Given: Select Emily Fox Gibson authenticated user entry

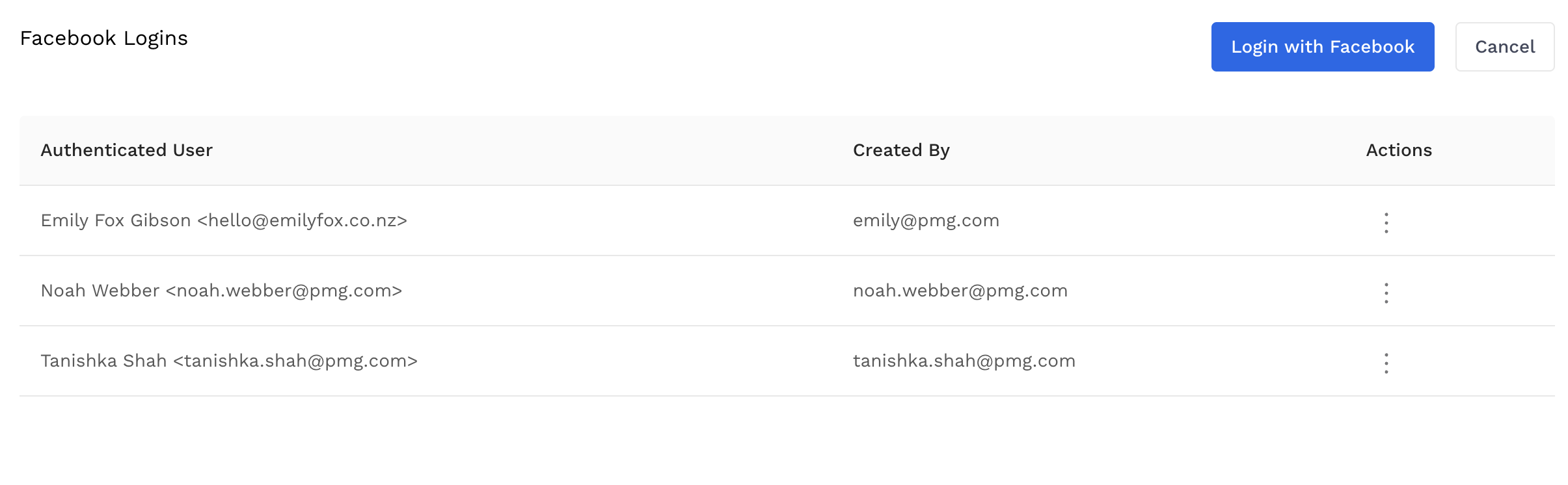Looking at the screenshot, I should [x=223, y=220].
